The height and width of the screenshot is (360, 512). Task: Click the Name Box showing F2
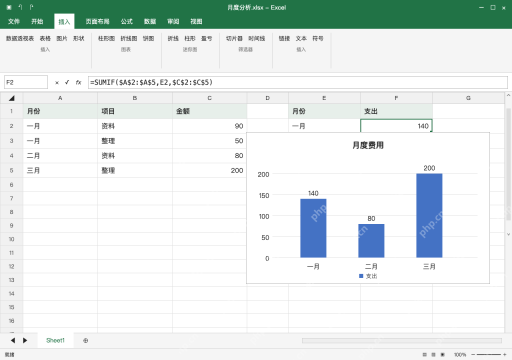pyautogui.click(x=26, y=82)
